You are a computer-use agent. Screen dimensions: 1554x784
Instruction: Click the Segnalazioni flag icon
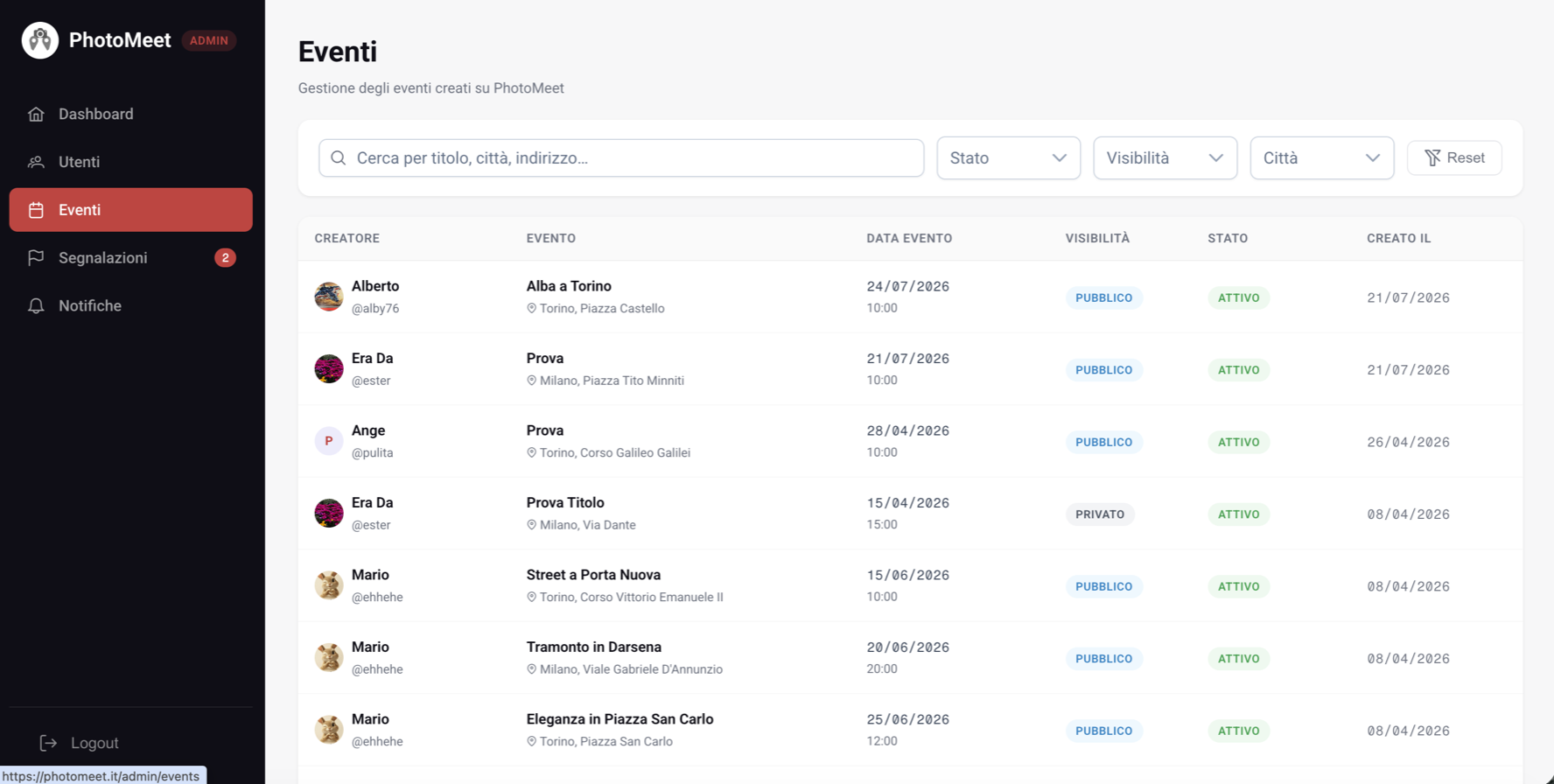(x=36, y=257)
